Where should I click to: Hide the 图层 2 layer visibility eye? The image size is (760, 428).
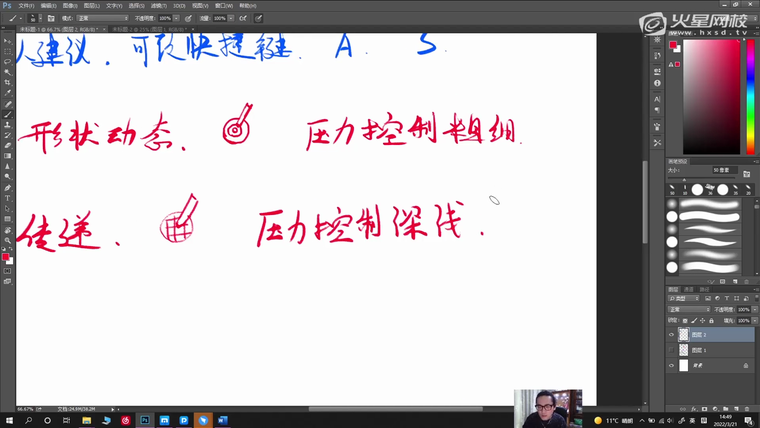click(x=671, y=335)
